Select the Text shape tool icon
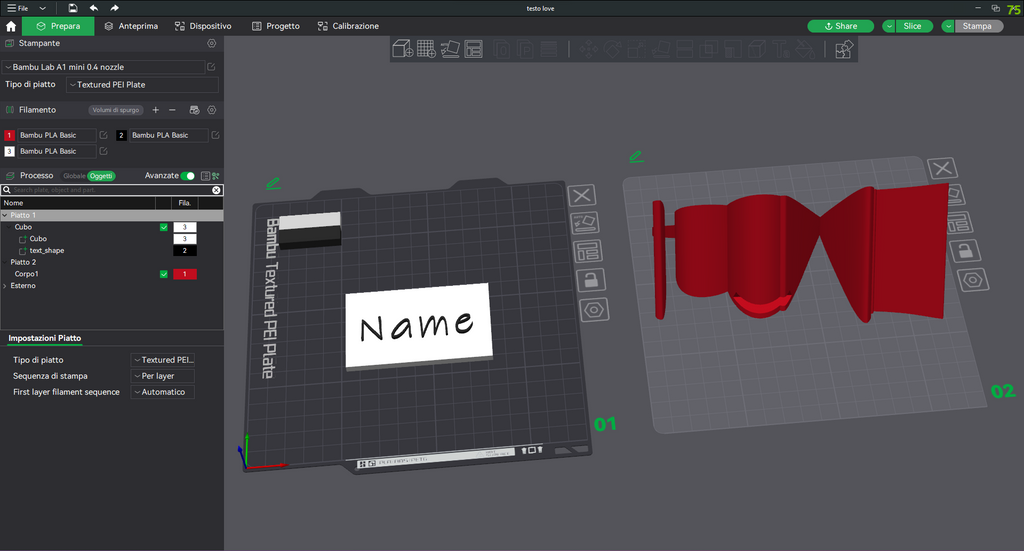This screenshot has height=551, width=1024. [780, 49]
